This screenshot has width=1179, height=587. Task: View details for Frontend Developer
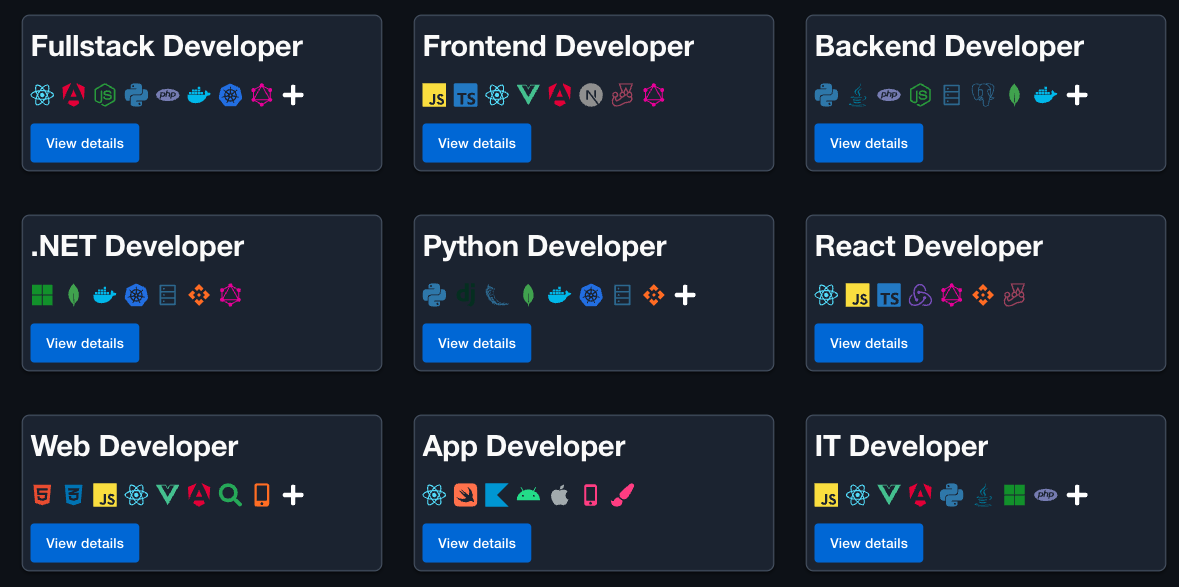476,143
